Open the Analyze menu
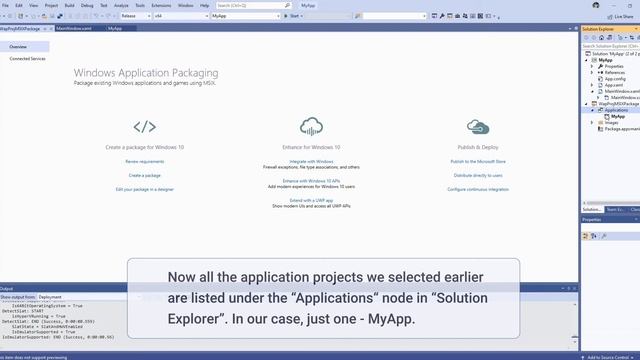Viewport: 640px width, 360px height. tap(121, 6)
